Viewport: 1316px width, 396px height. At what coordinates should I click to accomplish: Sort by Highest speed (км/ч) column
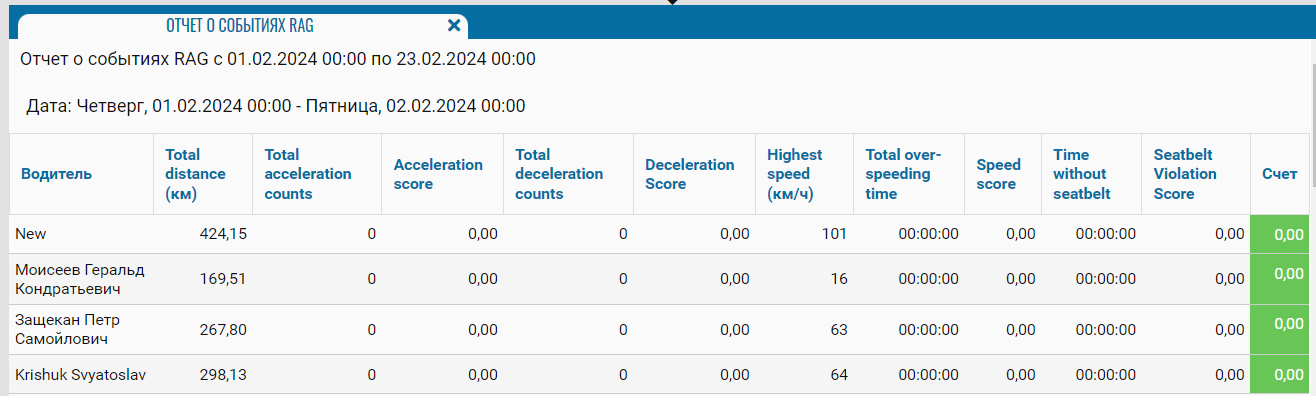[x=795, y=174]
